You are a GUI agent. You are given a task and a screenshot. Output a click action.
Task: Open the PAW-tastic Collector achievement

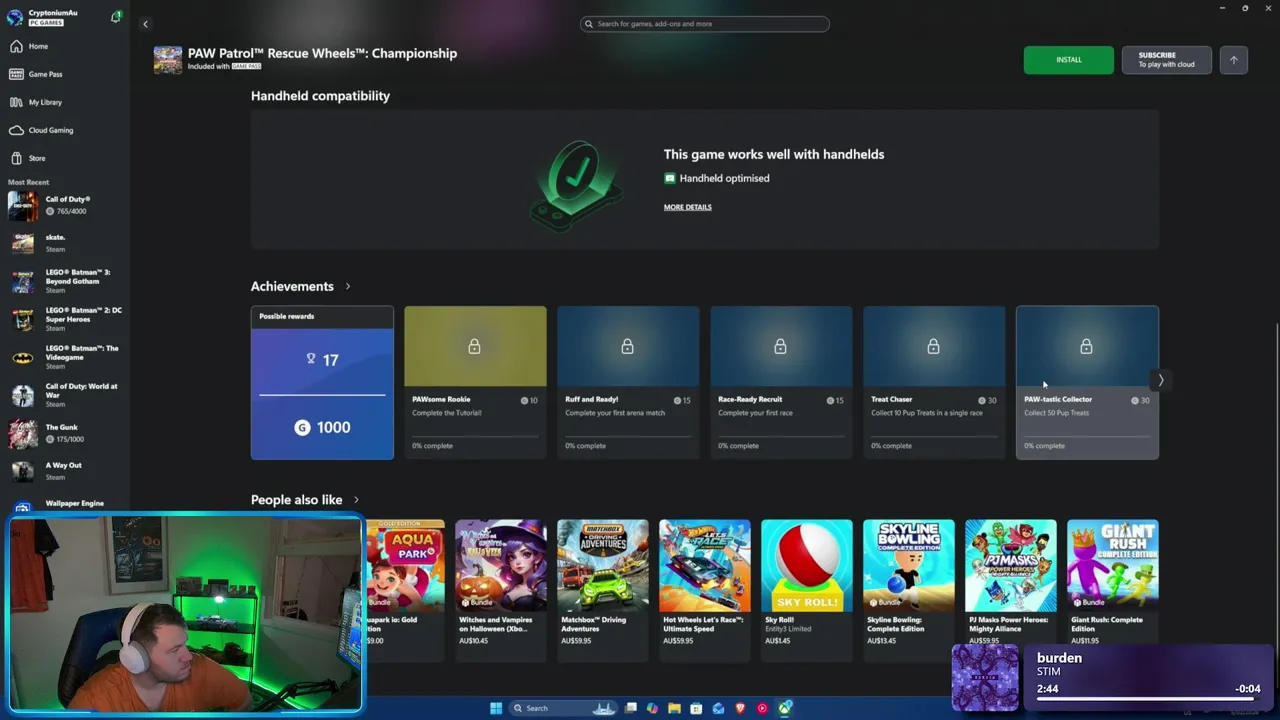[1087, 383]
